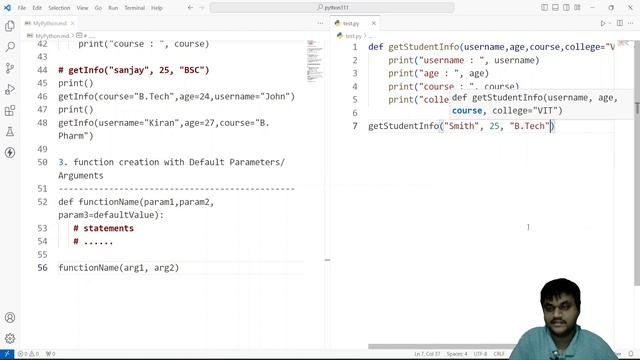The image size is (640, 360).
Task: Click the ports forwarded status item
Action: [x=50, y=354]
